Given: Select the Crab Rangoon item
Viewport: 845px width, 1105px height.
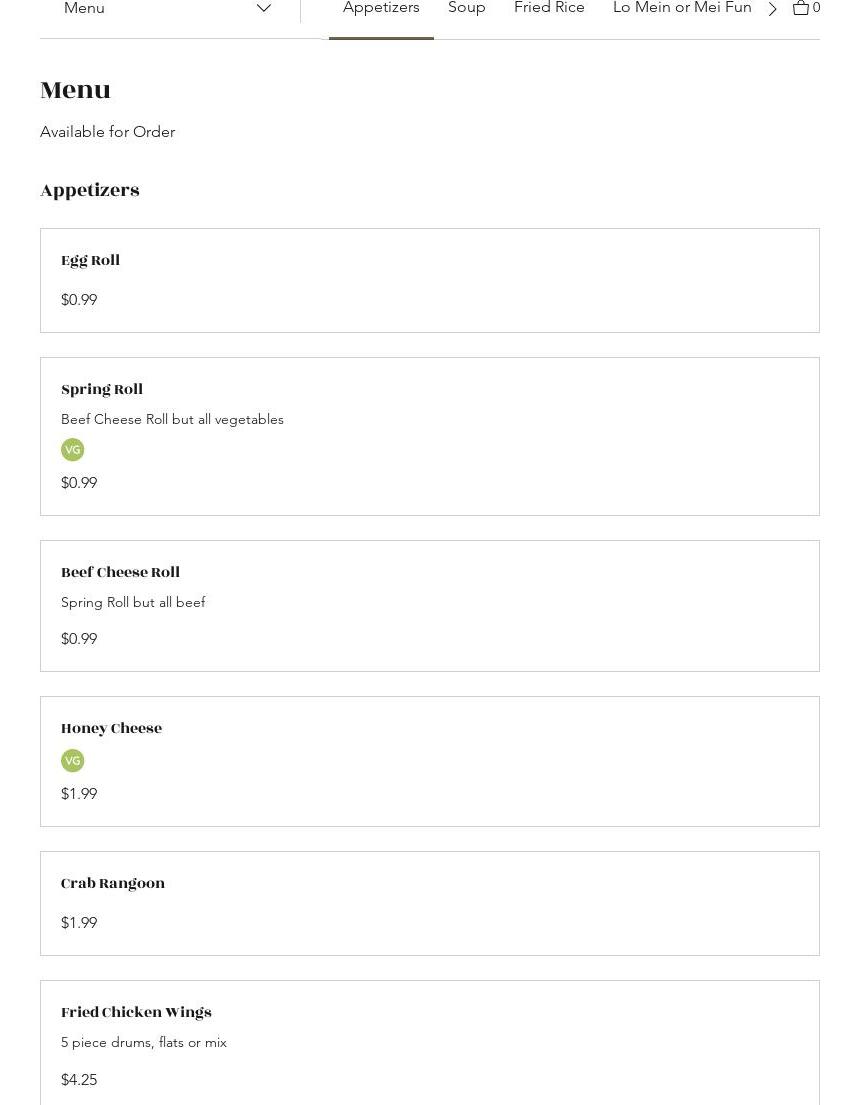Looking at the screenshot, I should (113, 884).
